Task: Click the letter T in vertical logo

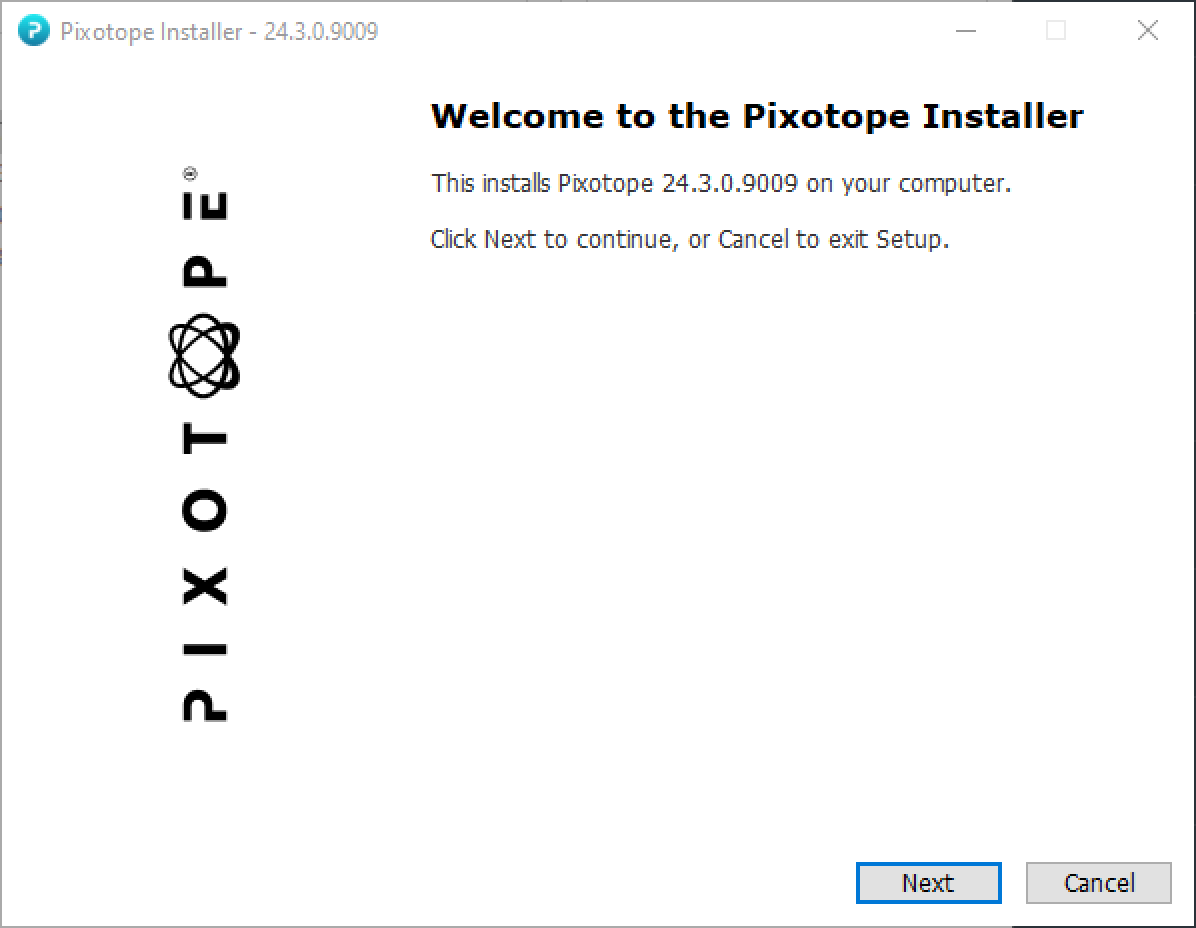Action: click(204, 439)
